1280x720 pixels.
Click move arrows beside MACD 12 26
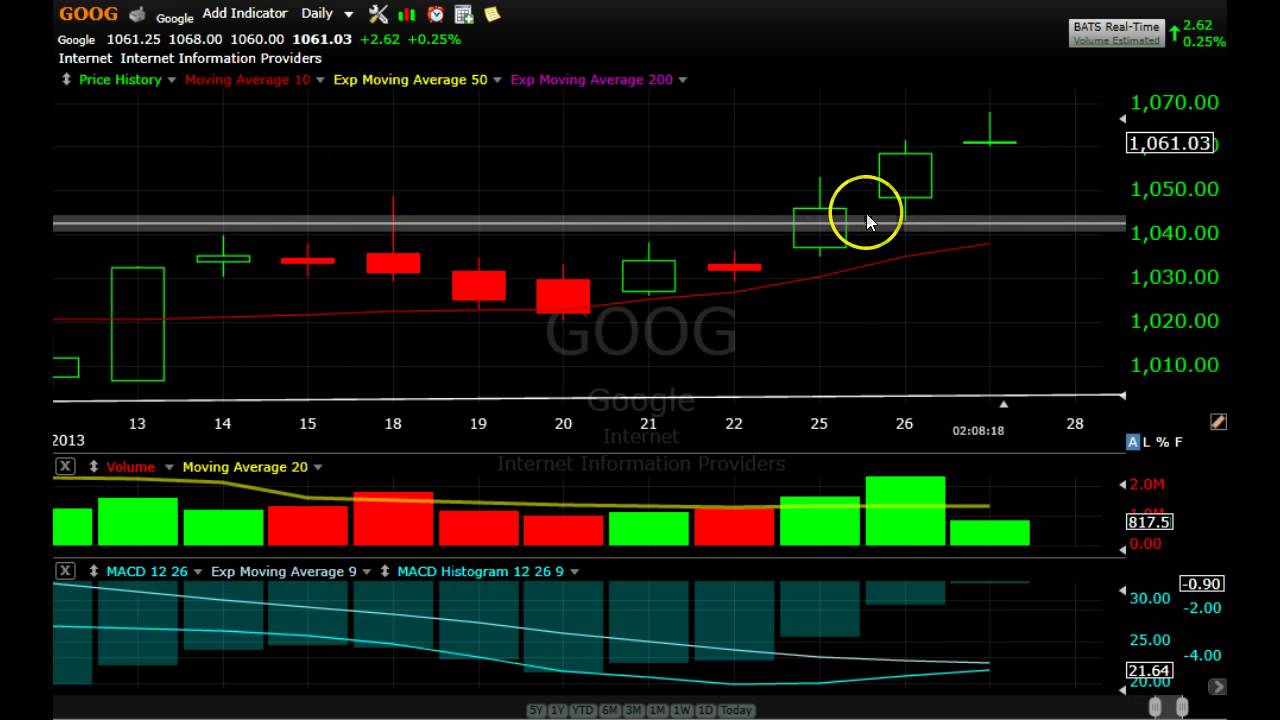coord(94,571)
